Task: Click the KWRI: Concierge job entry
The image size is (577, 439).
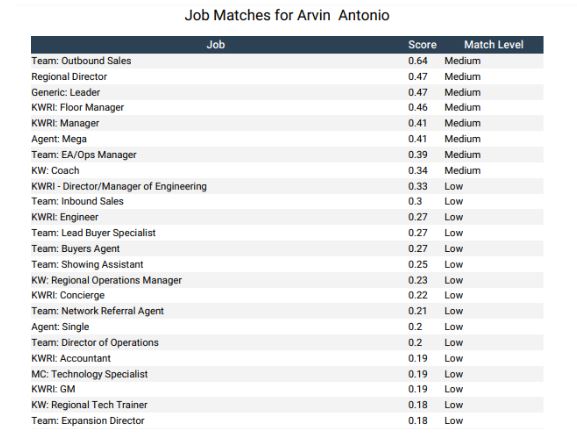Action: (68, 295)
